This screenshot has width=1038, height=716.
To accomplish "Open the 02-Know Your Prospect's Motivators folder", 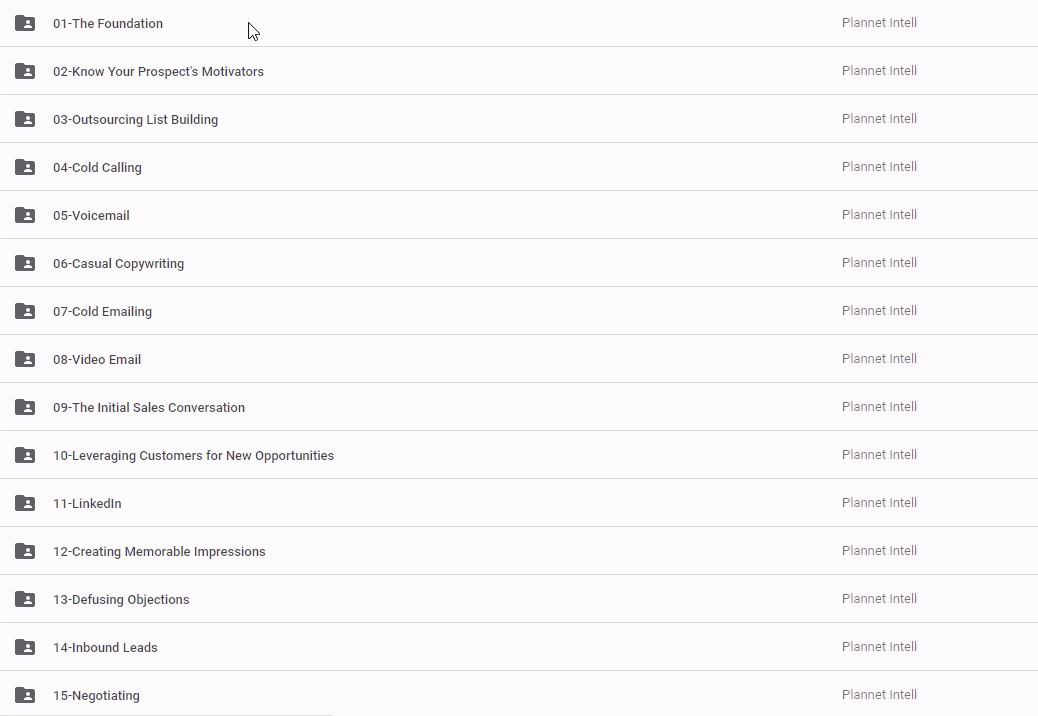I will (x=158, y=72).
